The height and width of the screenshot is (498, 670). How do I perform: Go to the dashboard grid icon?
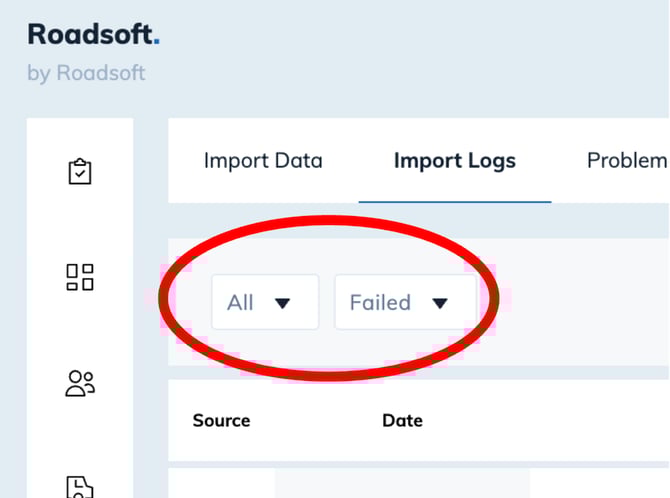pyautogui.click(x=80, y=277)
